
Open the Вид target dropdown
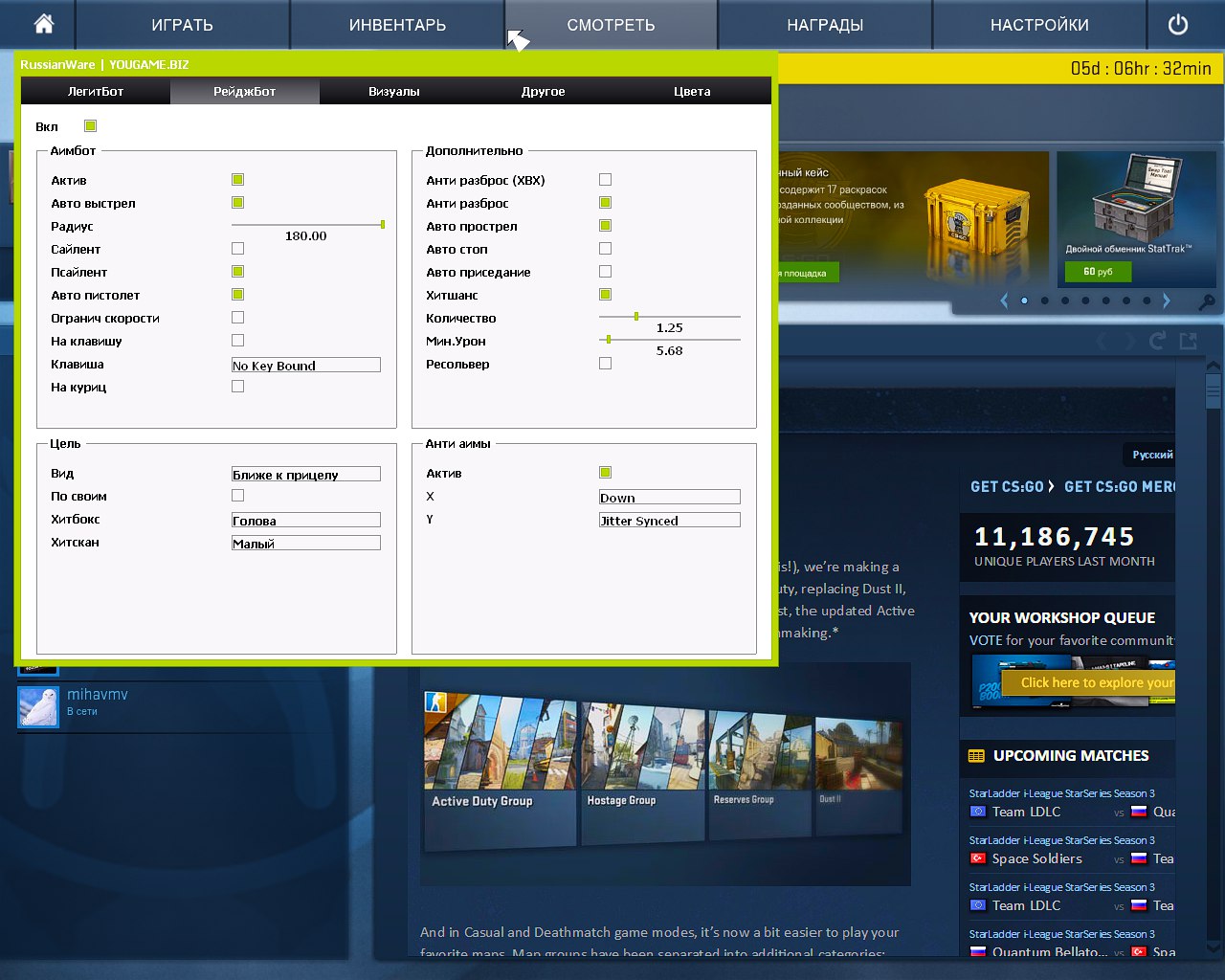click(x=306, y=474)
